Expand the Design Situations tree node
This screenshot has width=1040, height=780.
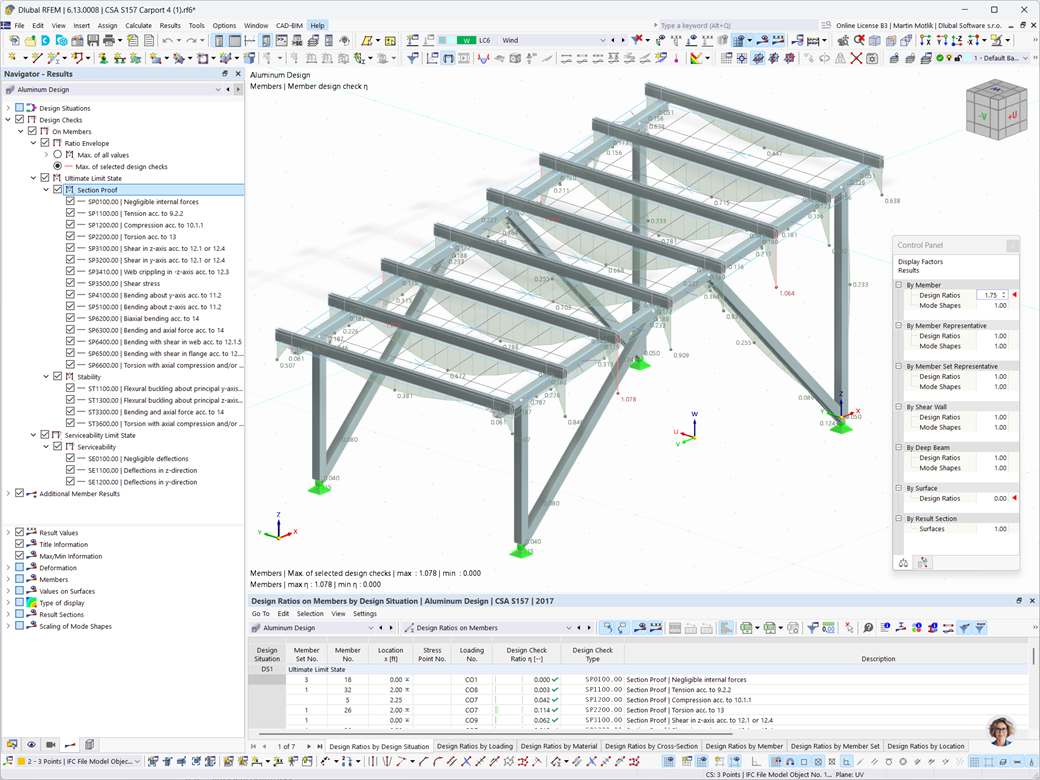click(7, 108)
